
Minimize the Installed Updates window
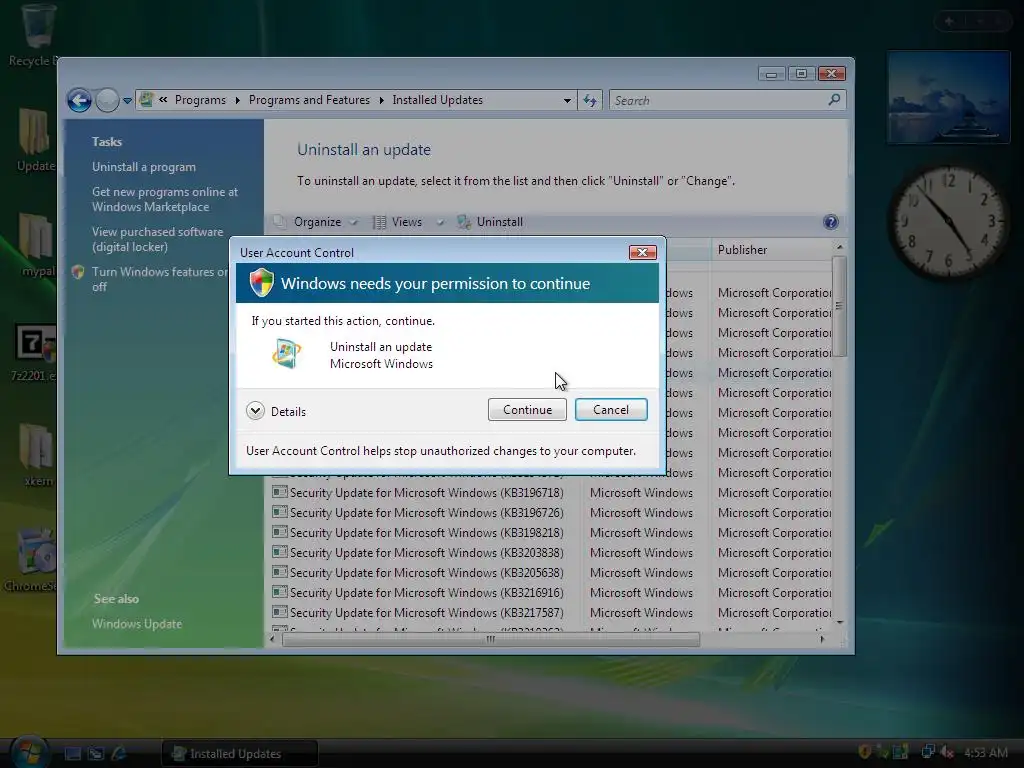click(771, 73)
